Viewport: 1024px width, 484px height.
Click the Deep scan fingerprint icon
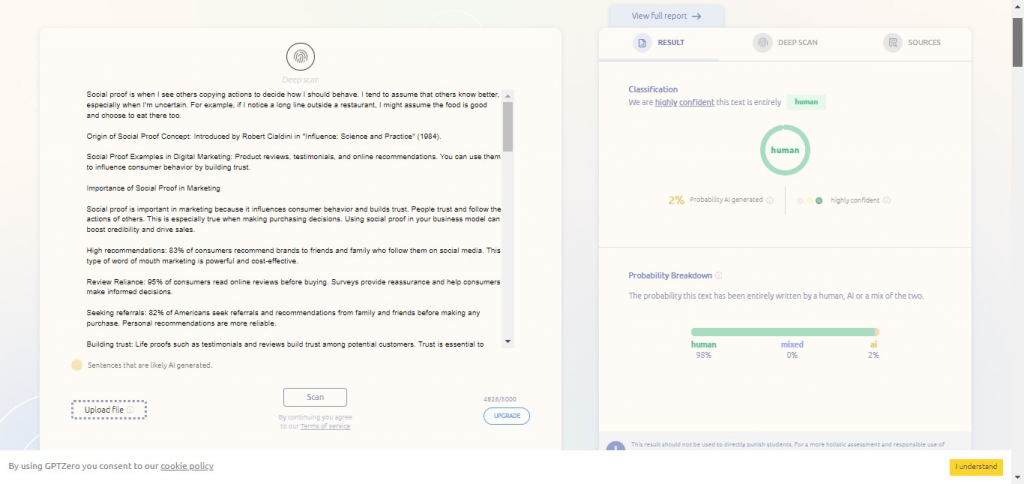300,57
